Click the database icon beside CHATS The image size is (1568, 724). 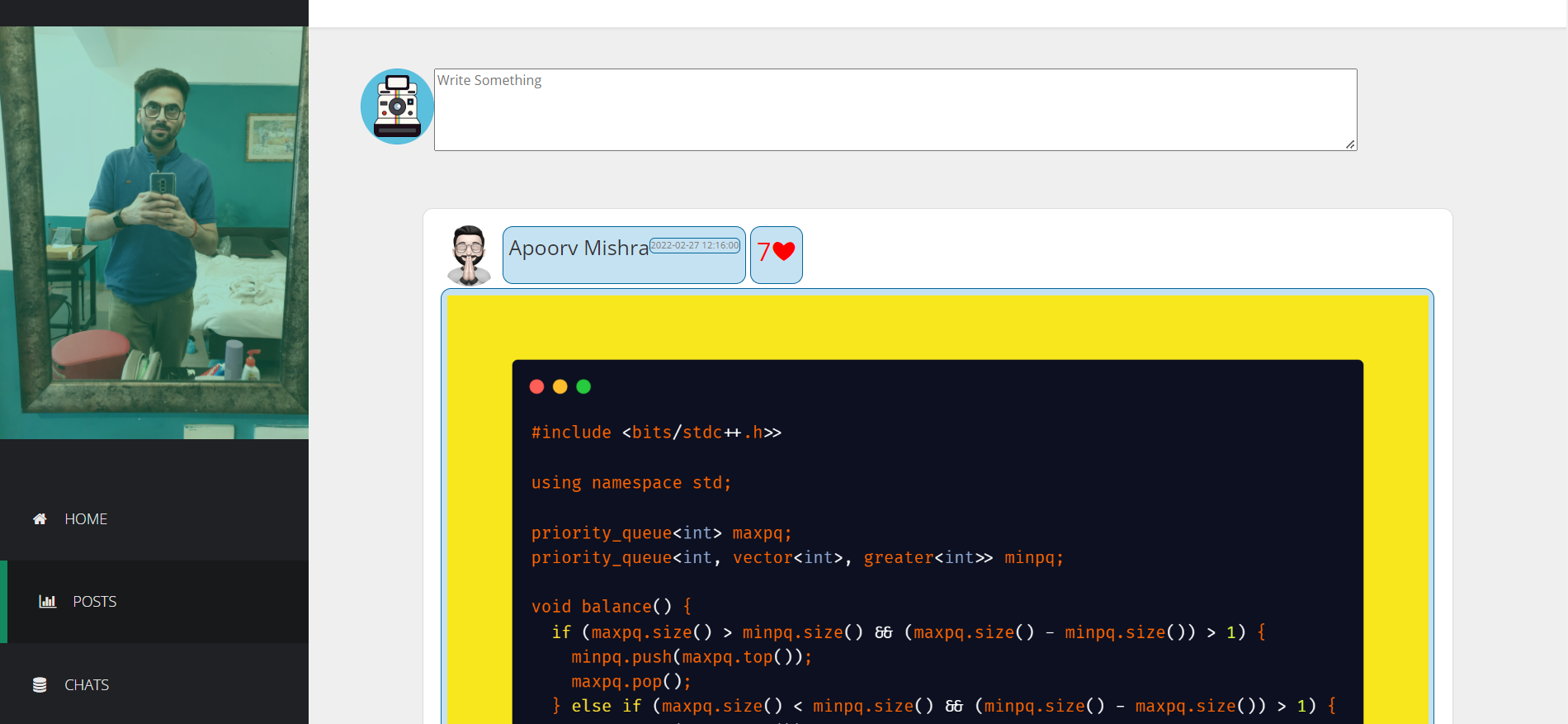click(x=40, y=685)
